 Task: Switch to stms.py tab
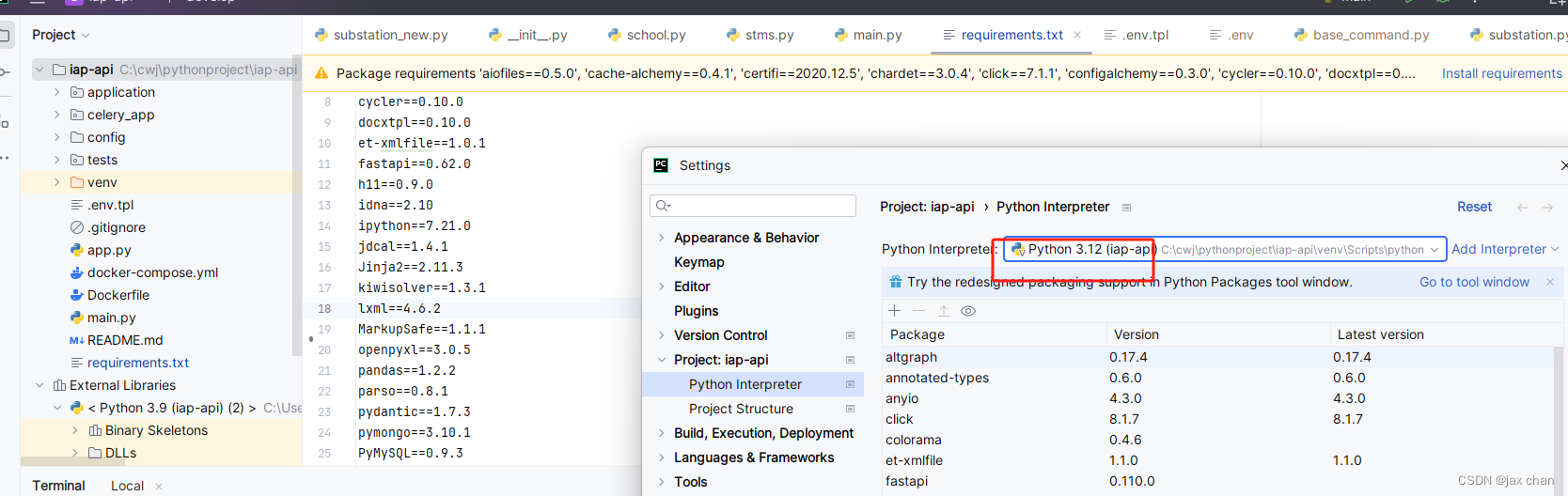(x=760, y=35)
